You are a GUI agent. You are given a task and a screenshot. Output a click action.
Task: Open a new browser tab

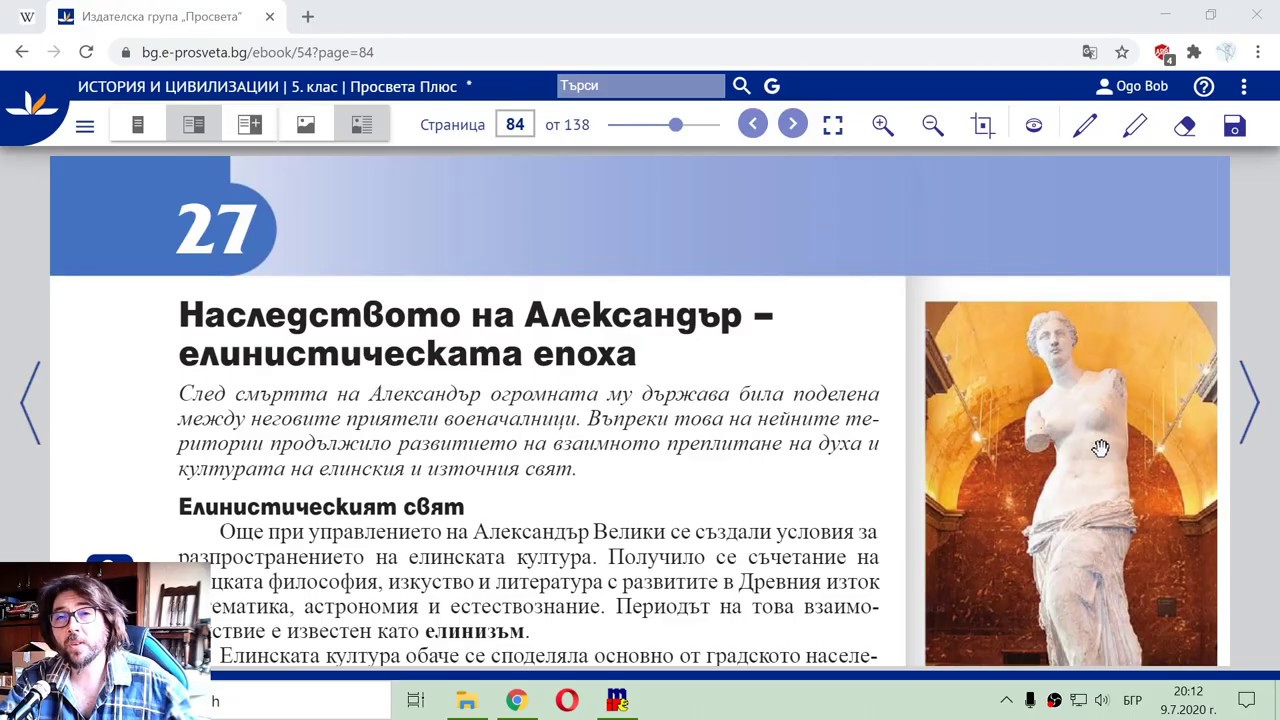308,17
